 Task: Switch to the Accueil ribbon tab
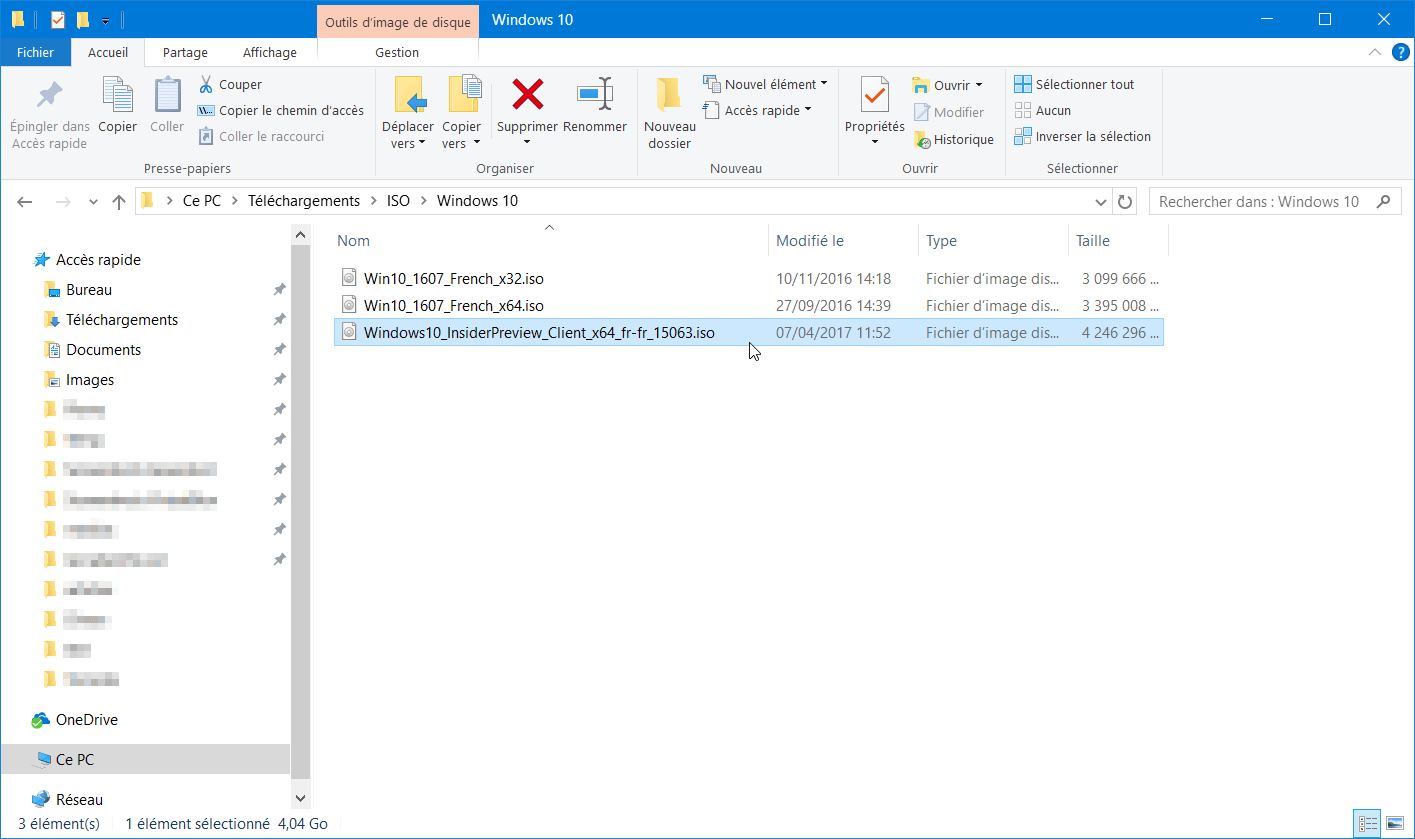107,52
